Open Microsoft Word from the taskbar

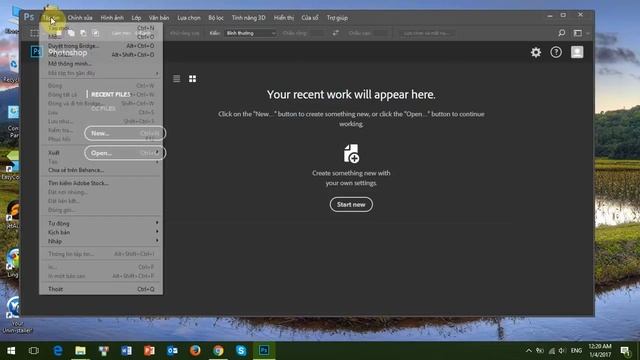(126, 351)
